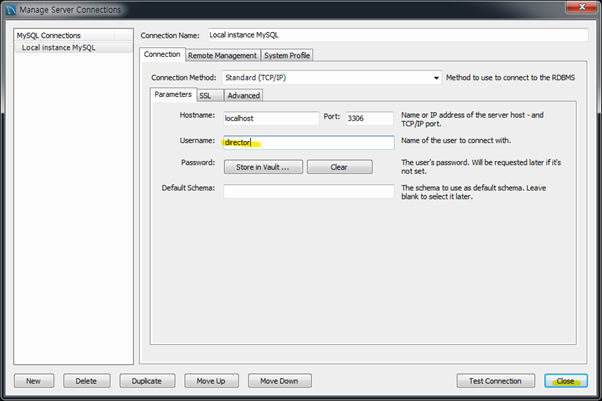Click Test Connection
The height and width of the screenshot is (401, 602).
tap(495, 381)
